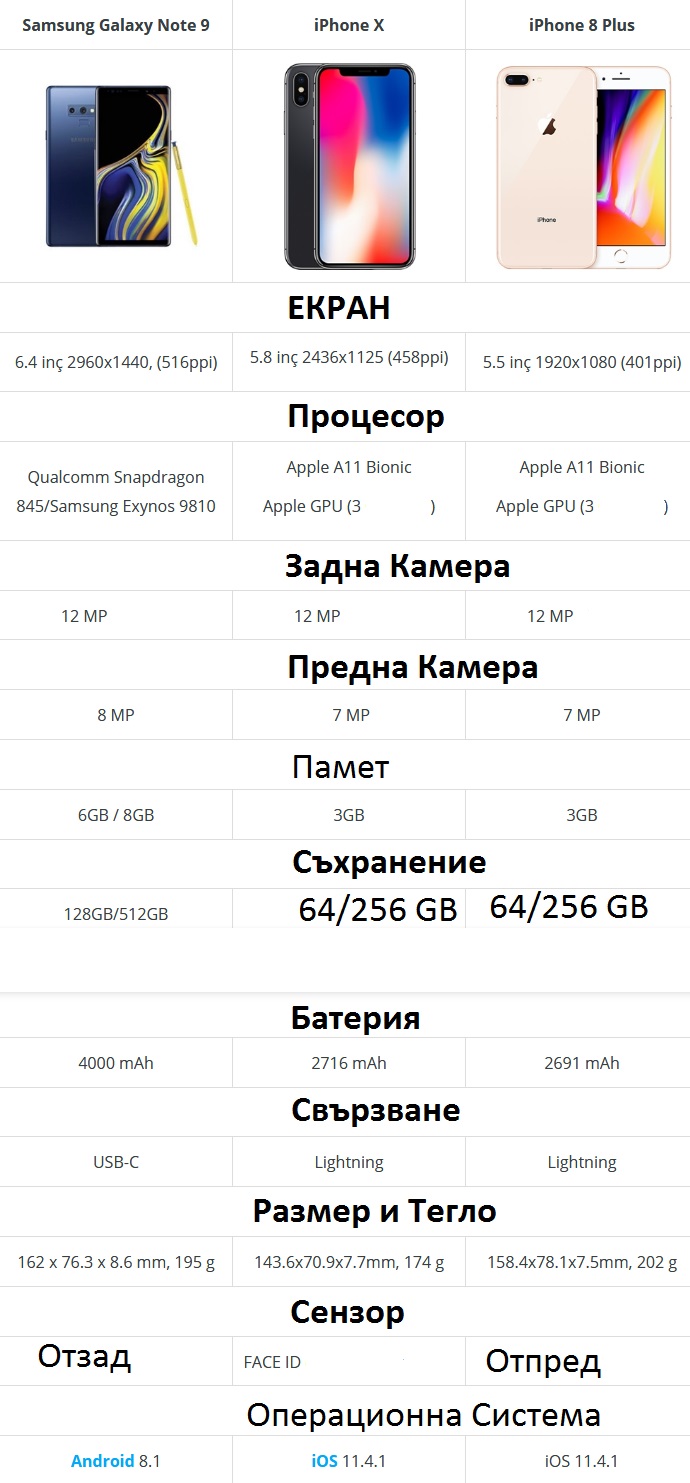Select the iPhone X column header
The image size is (690, 1483).
point(349,25)
